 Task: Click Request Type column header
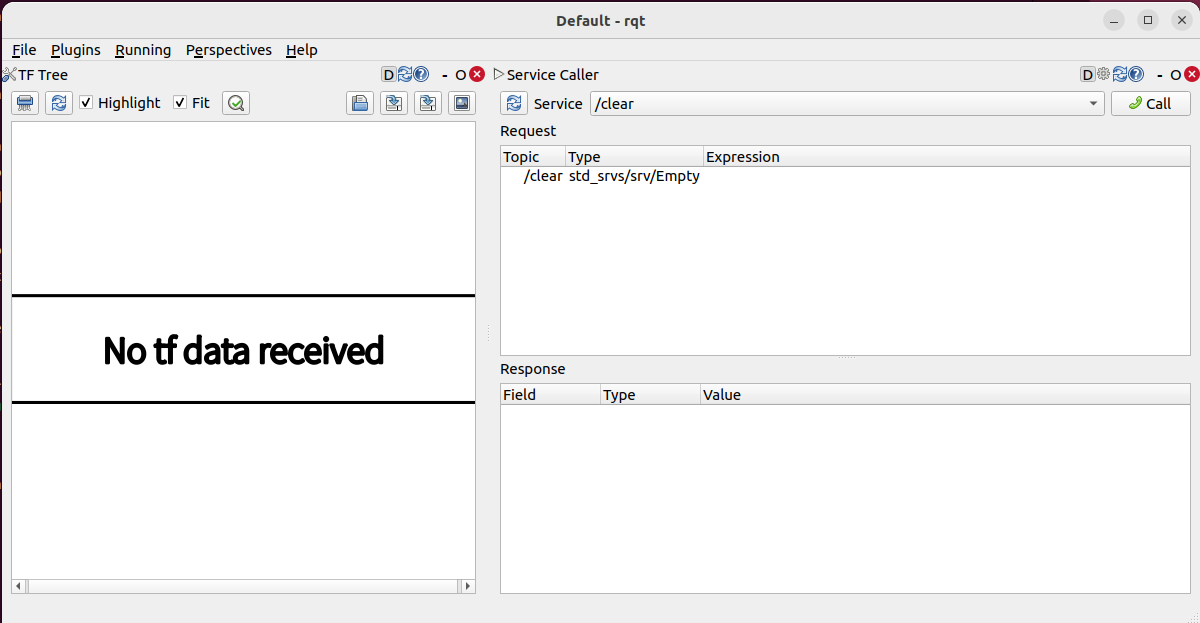click(635, 157)
